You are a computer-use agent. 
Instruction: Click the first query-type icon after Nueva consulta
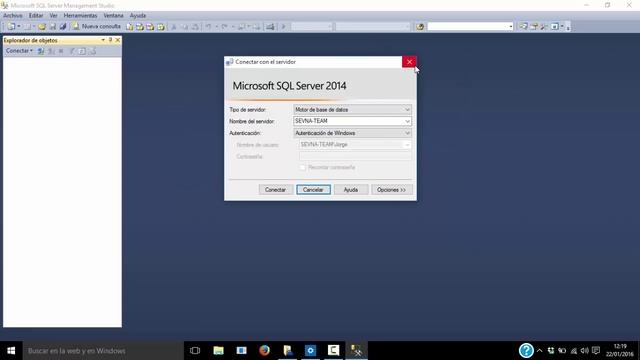tap(129, 27)
